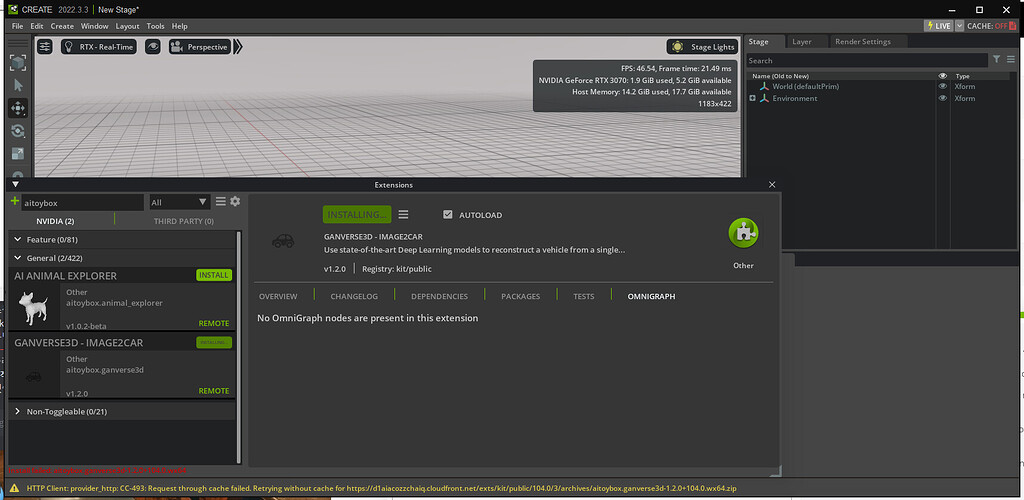The image size is (1024, 500).
Task: Open the Window menu
Action: 95,26
